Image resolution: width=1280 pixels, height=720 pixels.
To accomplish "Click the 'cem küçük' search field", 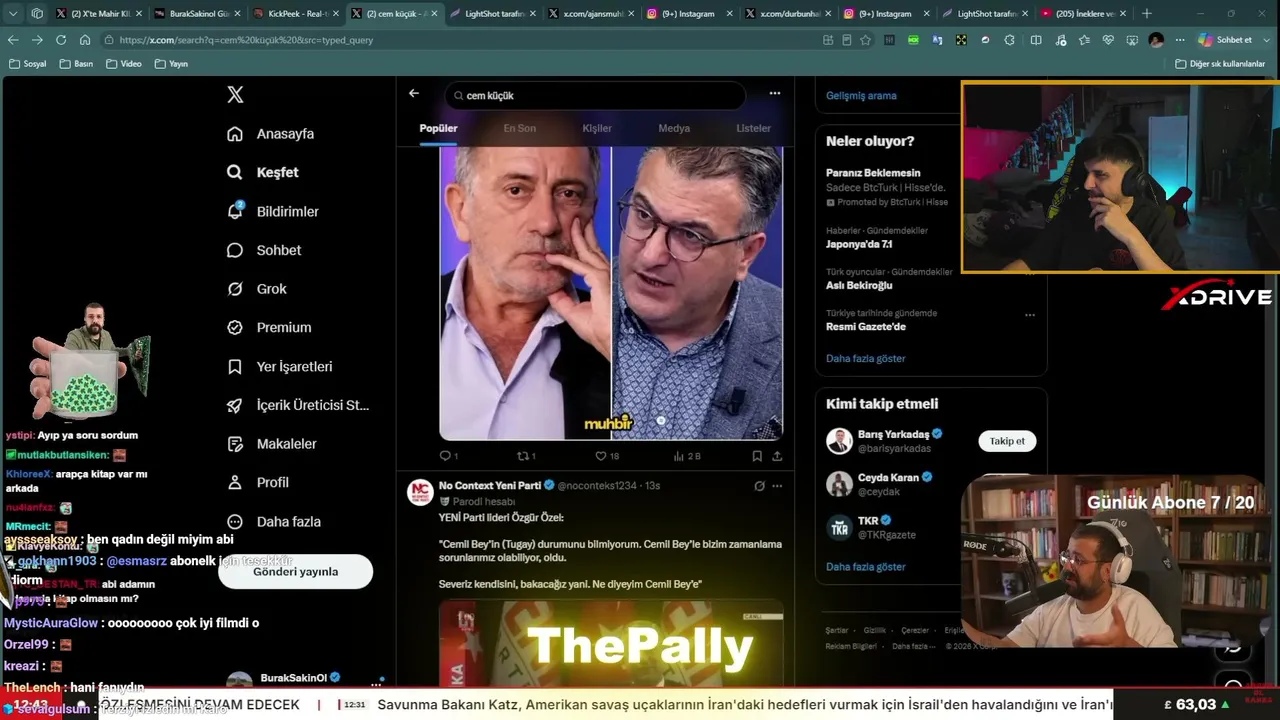I will pos(595,96).
